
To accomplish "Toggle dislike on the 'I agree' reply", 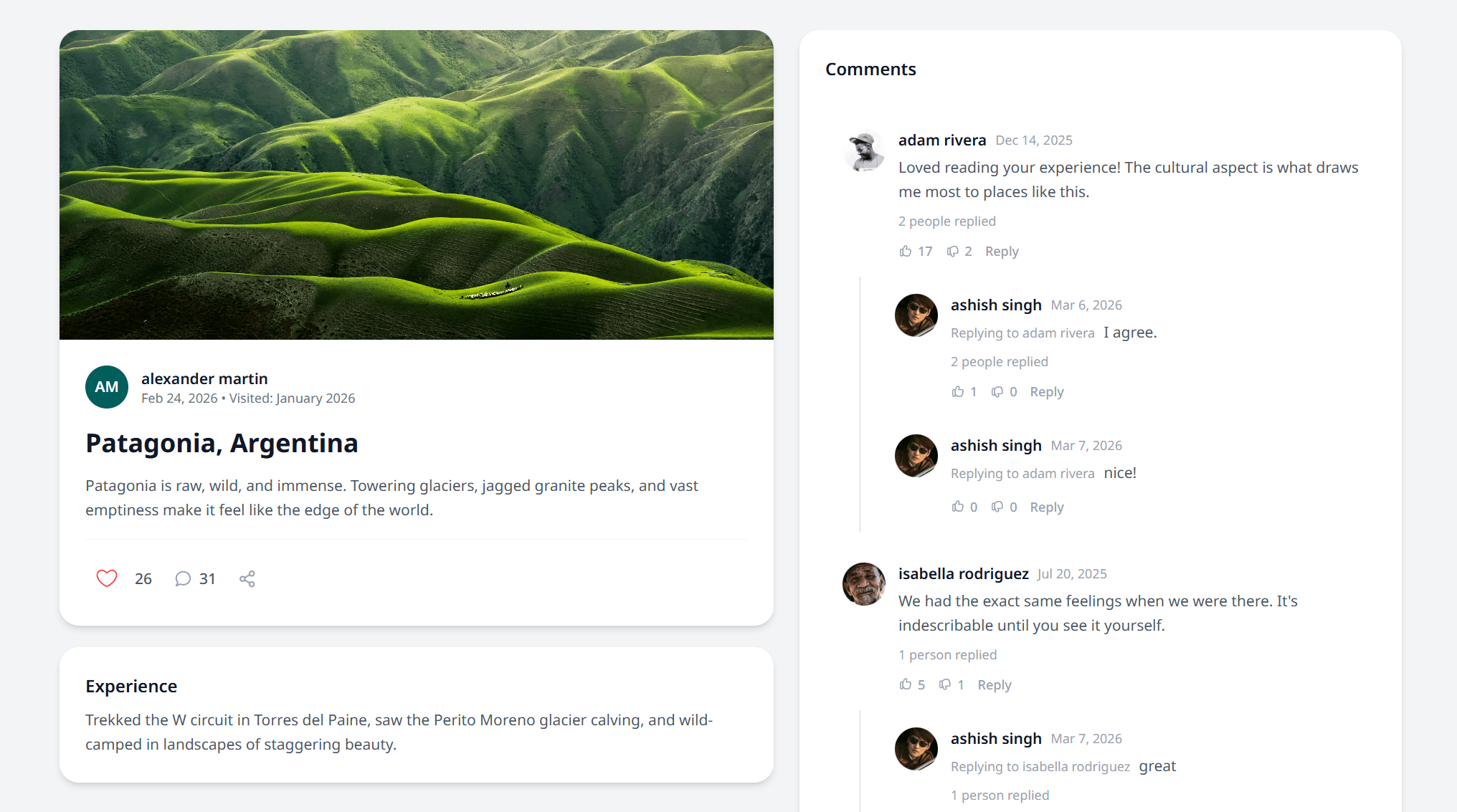I will pyautogui.click(x=999, y=391).
